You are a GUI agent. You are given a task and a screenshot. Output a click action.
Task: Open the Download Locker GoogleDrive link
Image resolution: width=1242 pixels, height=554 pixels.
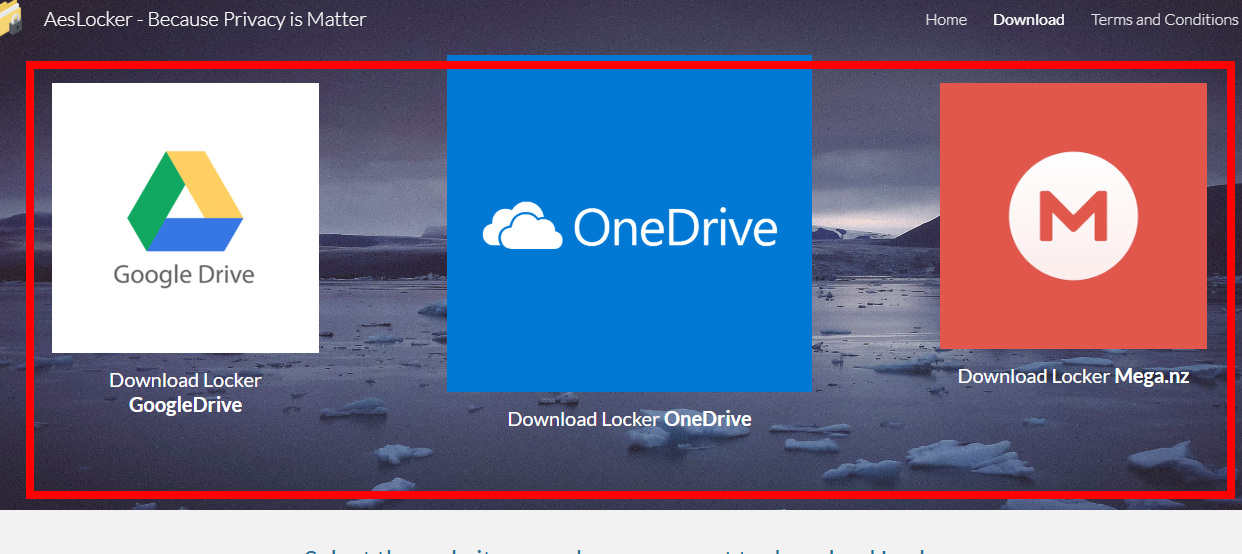pos(185,393)
